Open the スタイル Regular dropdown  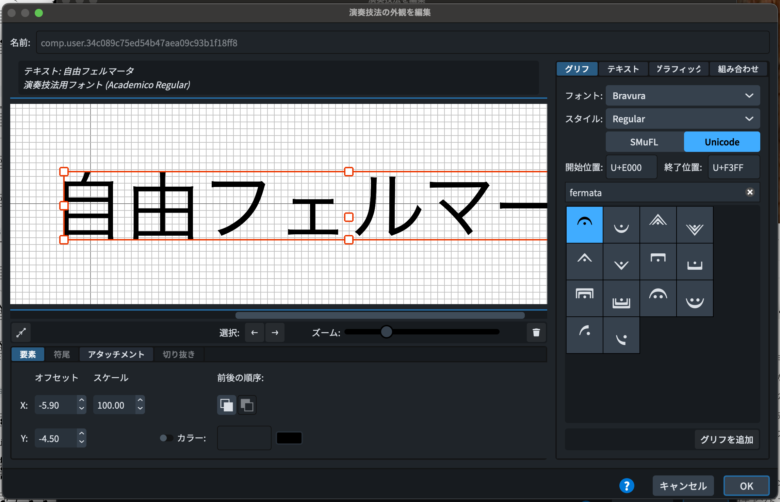coord(682,119)
